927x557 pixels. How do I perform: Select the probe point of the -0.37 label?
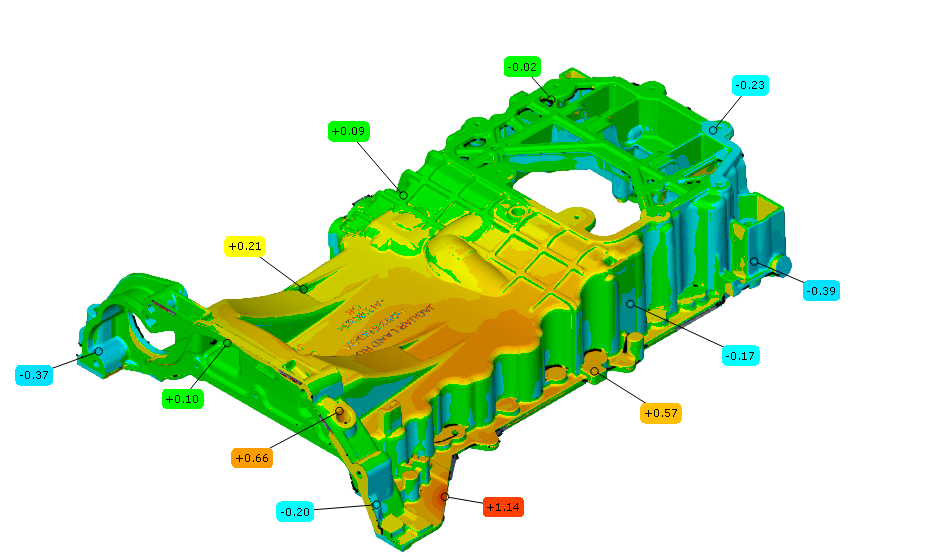coord(99,351)
